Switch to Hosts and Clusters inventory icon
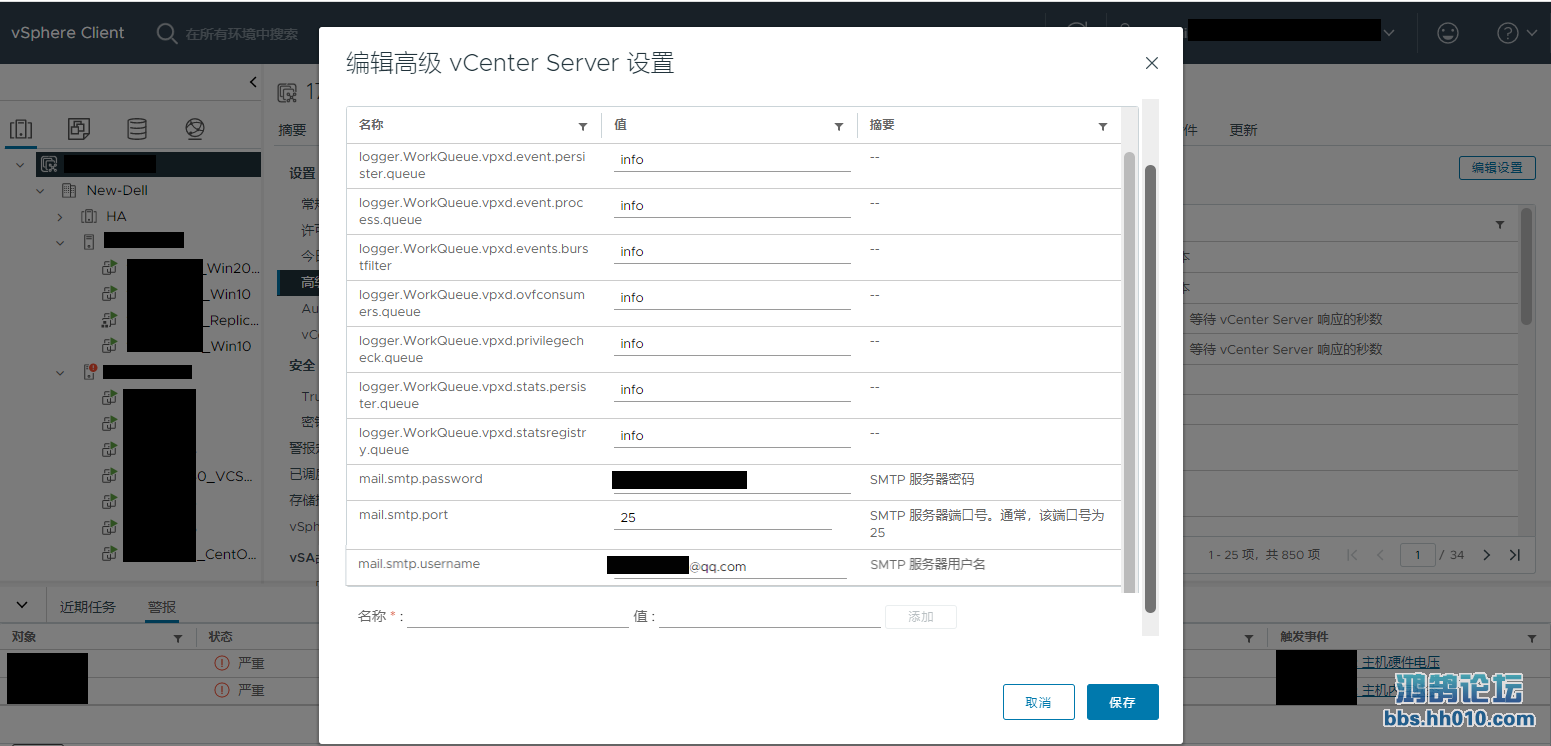Screen dimensions: 1551x746 21,129
